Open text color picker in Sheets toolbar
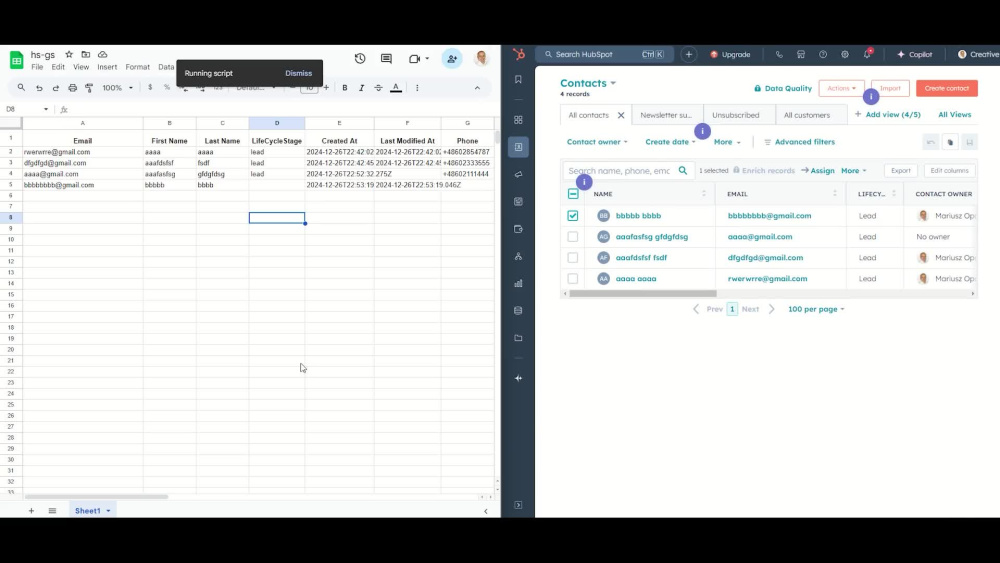 396,88
